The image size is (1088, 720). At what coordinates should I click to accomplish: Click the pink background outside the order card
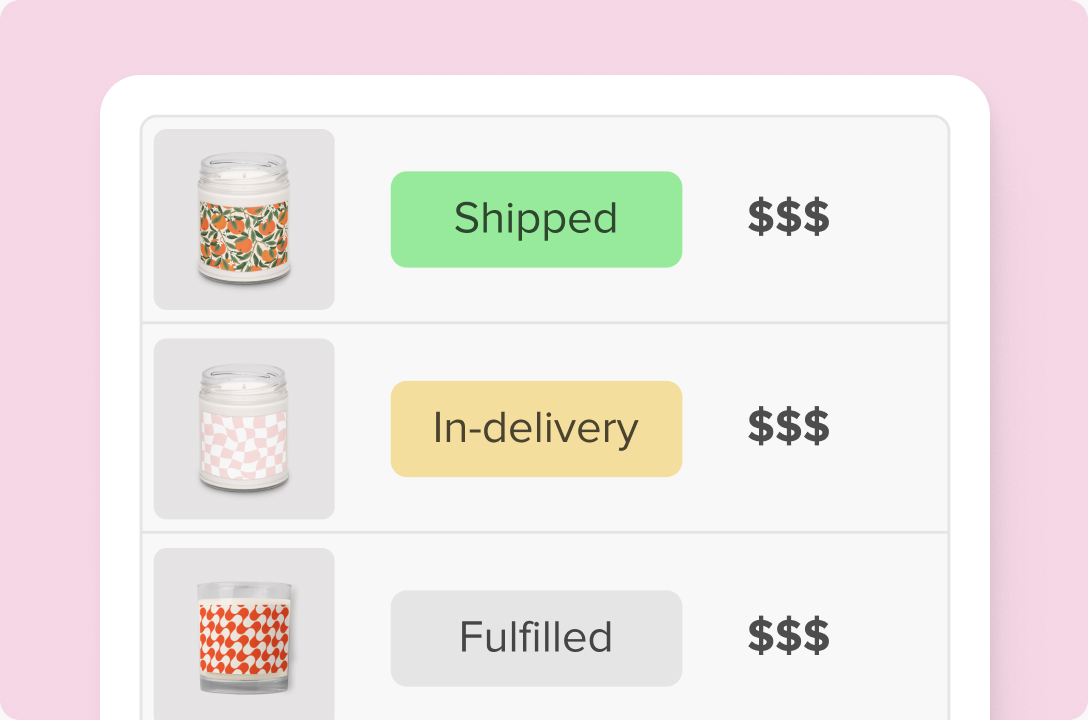(50, 360)
